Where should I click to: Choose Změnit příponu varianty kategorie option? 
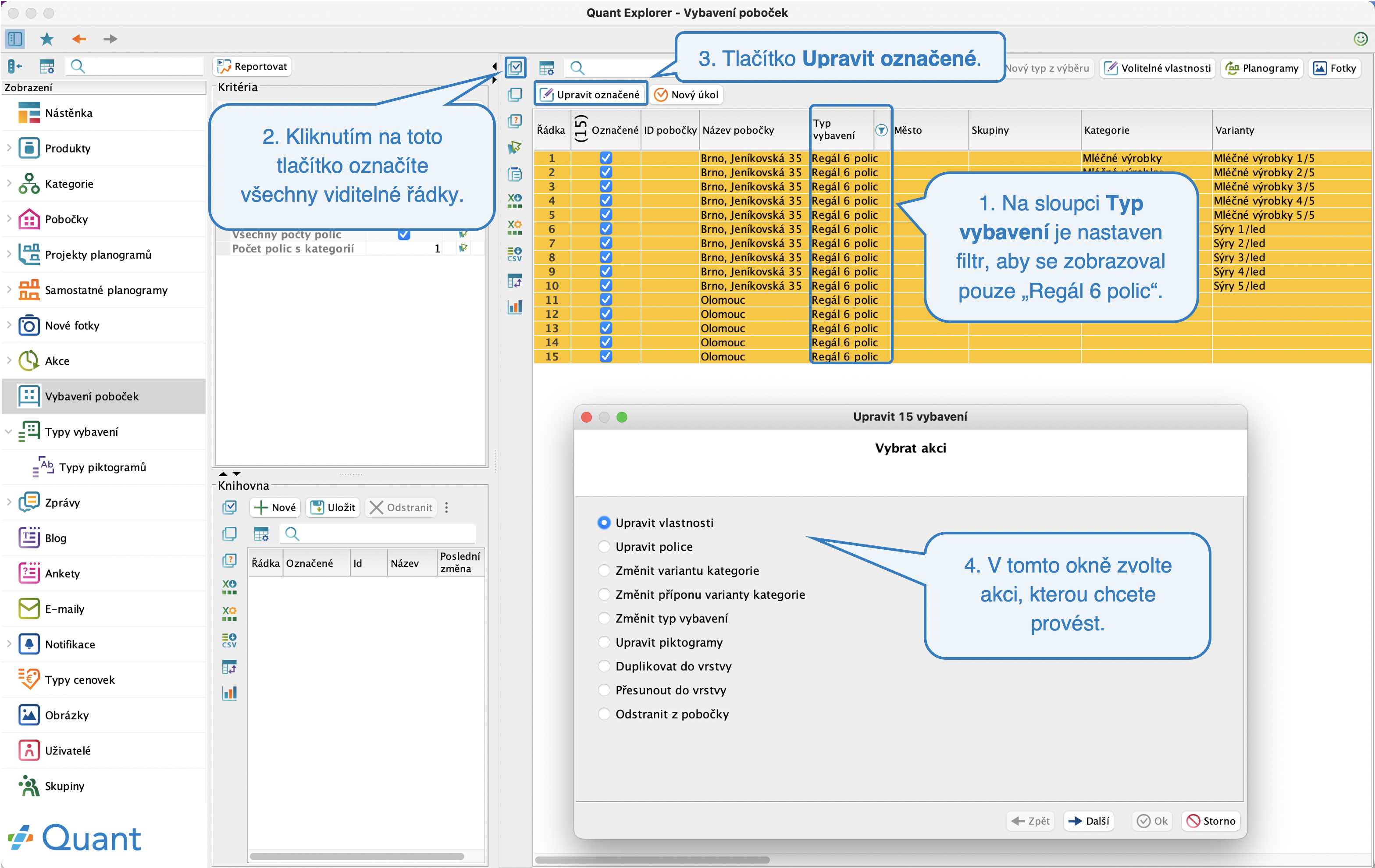pyautogui.click(x=604, y=594)
